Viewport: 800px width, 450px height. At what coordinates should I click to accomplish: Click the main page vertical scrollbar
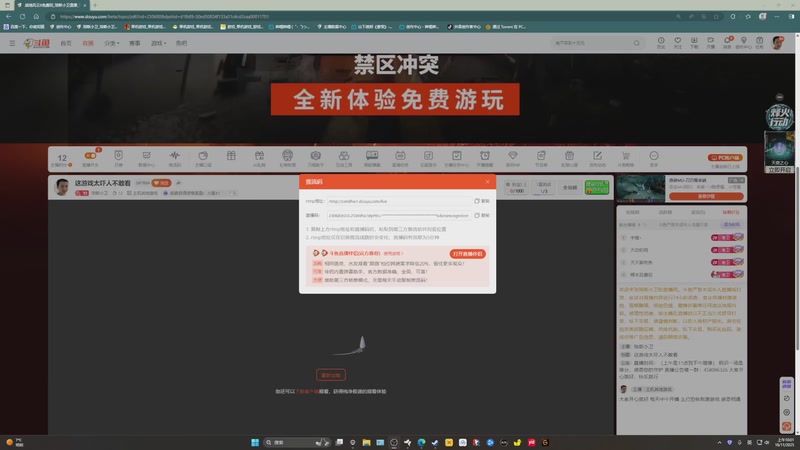coord(797,259)
